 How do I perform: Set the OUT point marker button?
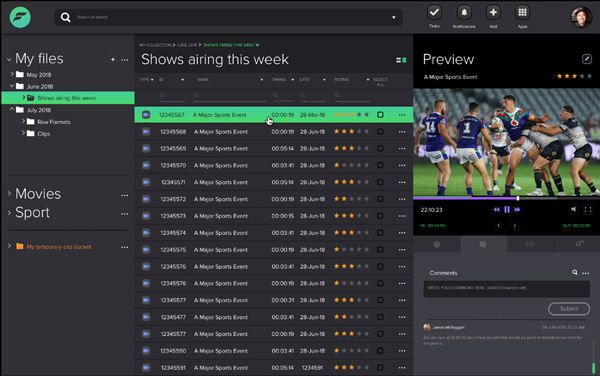(x=515, y=226)
